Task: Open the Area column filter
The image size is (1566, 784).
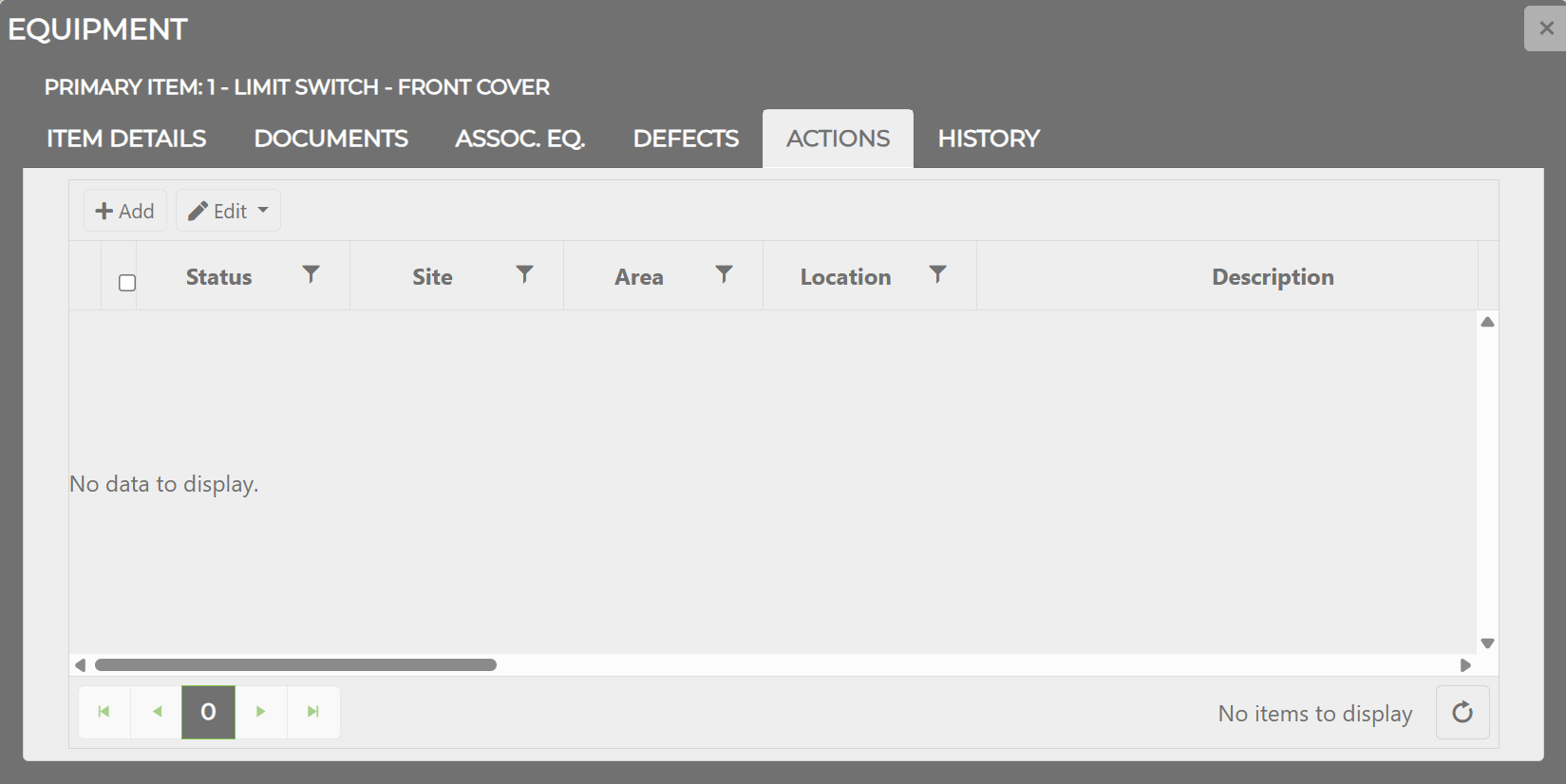Action: [x=724, y=275]
